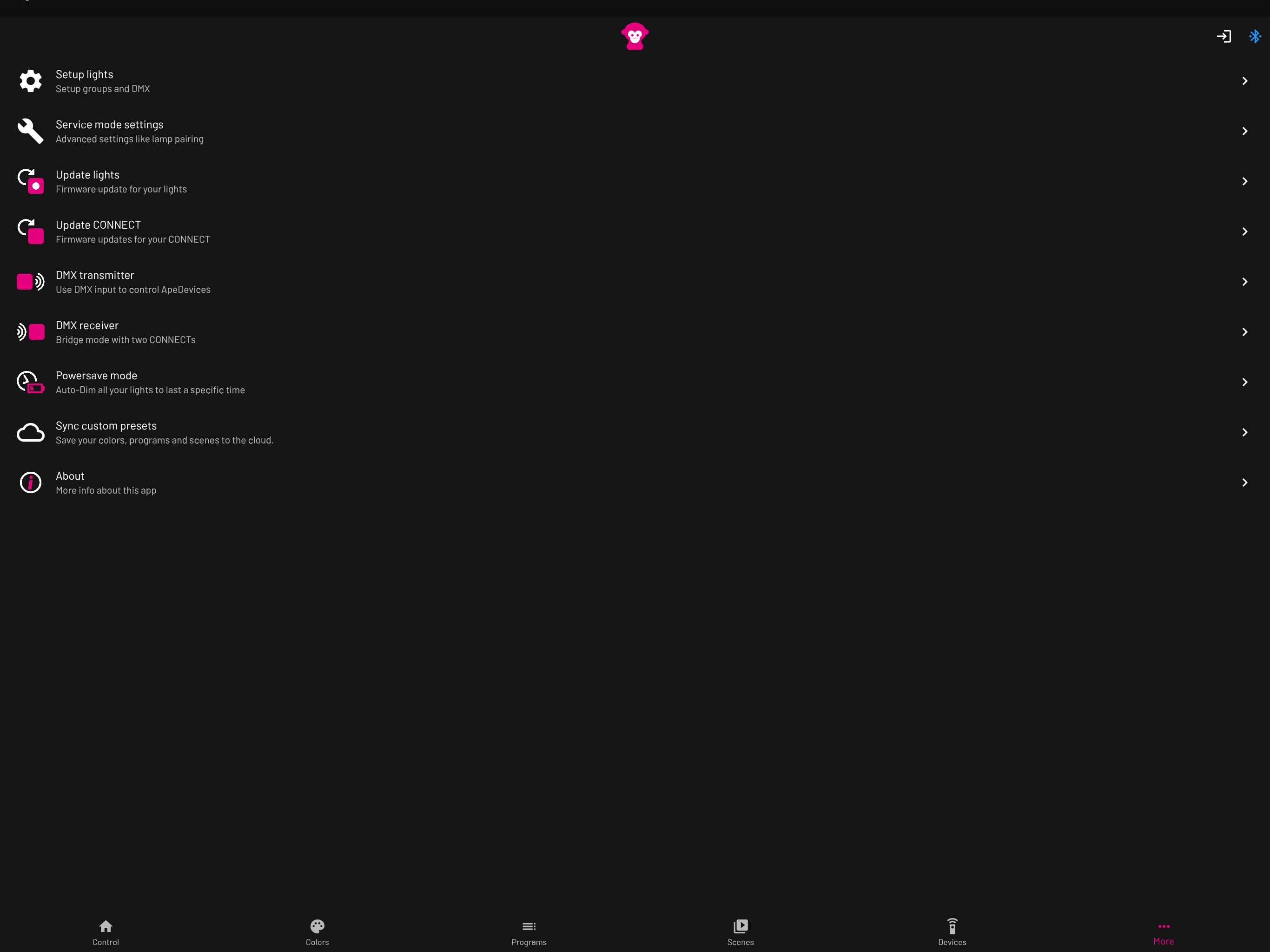Navigate to Colors tab

318,931
